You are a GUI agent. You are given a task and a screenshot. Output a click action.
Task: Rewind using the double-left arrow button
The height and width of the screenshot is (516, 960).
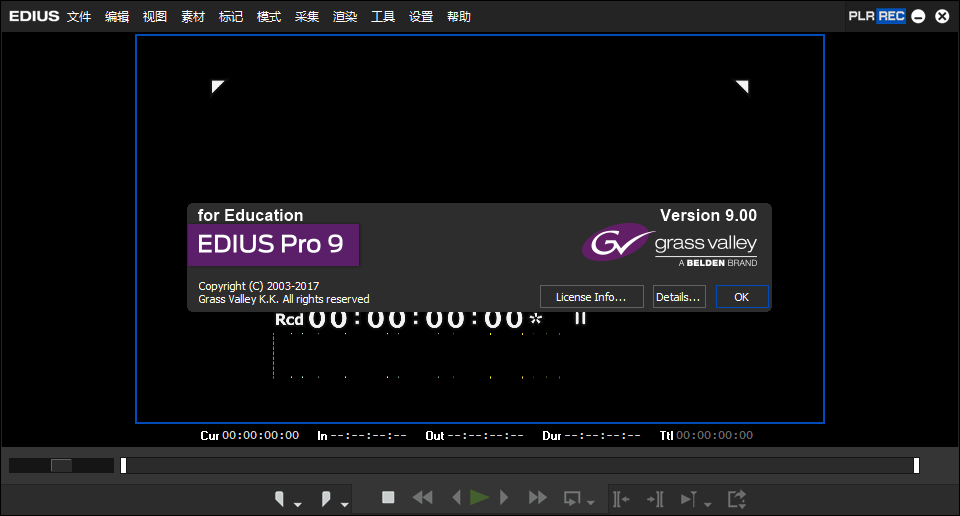tap(422, 498)
